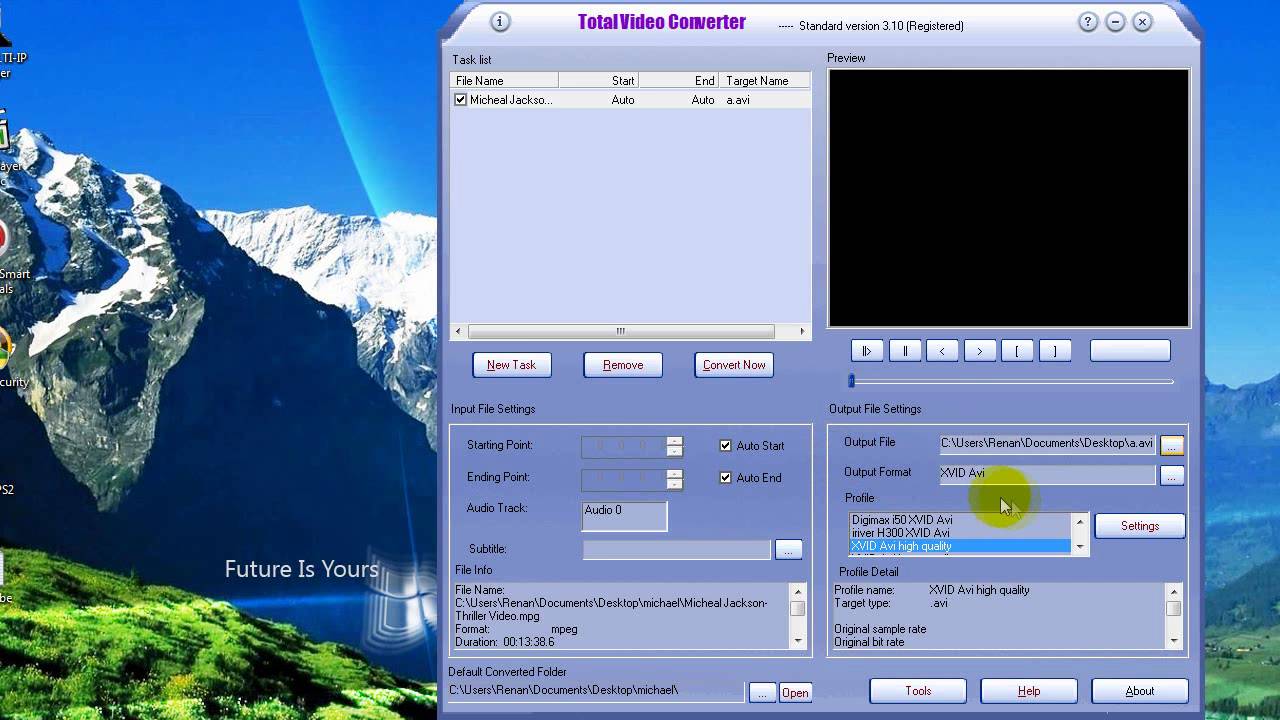Click the Remove button
Image resolution: width=1280 pixels, height=720 pixels.
pyautogui.click(x=623, y=365)
